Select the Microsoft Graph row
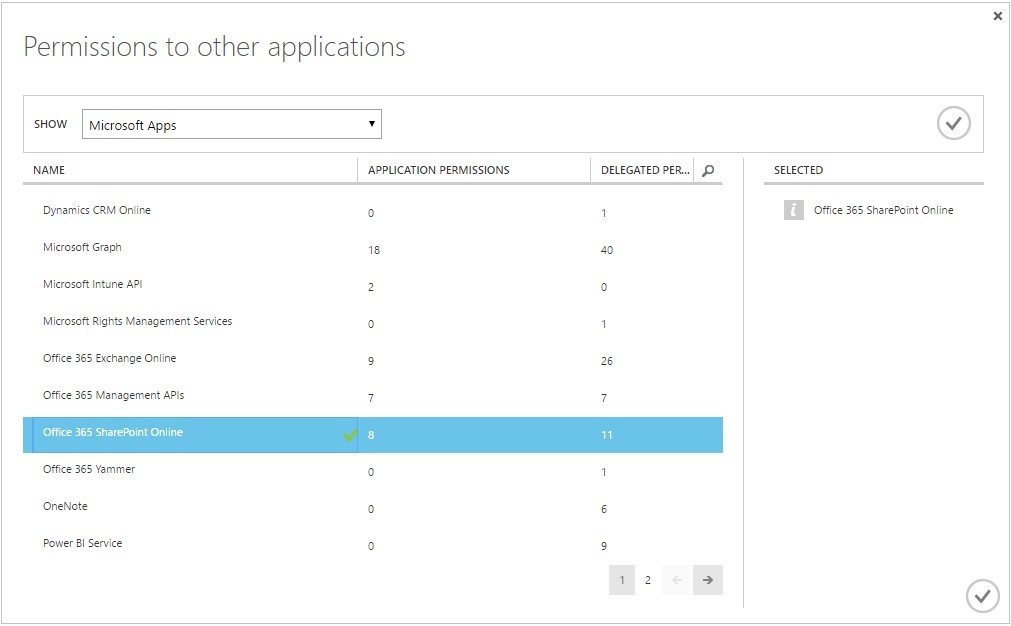 click(373, 248)
